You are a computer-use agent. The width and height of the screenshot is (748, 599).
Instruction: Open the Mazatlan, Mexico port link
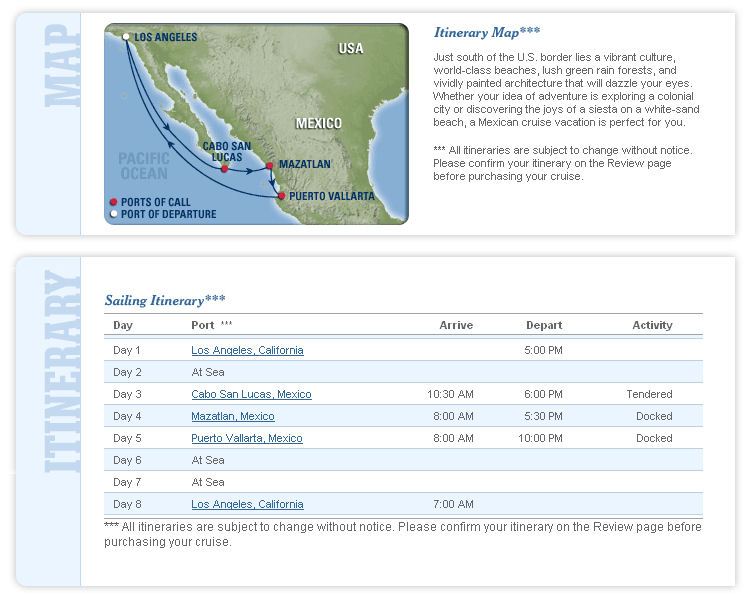(x=233, y=417)
